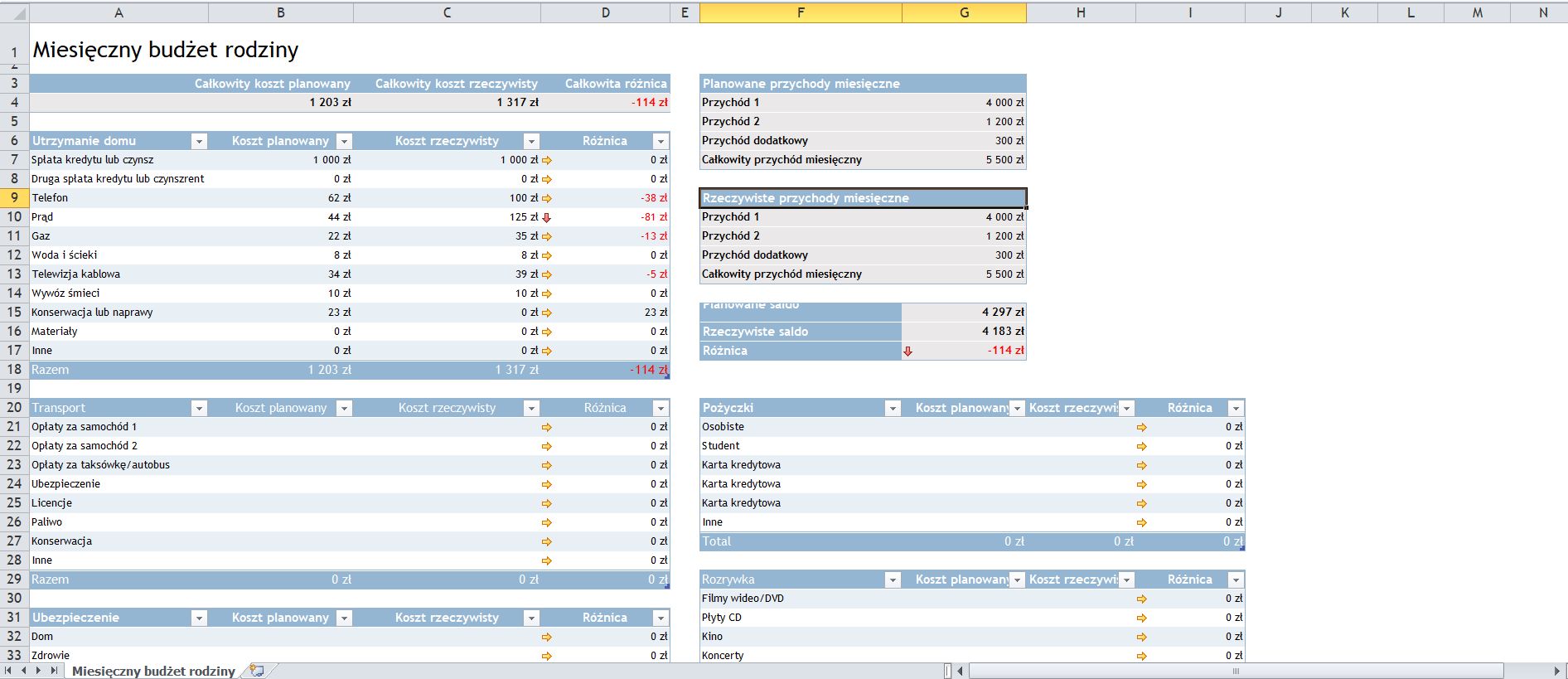The width and height of the screenshot is (1568, 679).
Task: Open Rozrywka column filter dropdown
Action: pos(893,580)
